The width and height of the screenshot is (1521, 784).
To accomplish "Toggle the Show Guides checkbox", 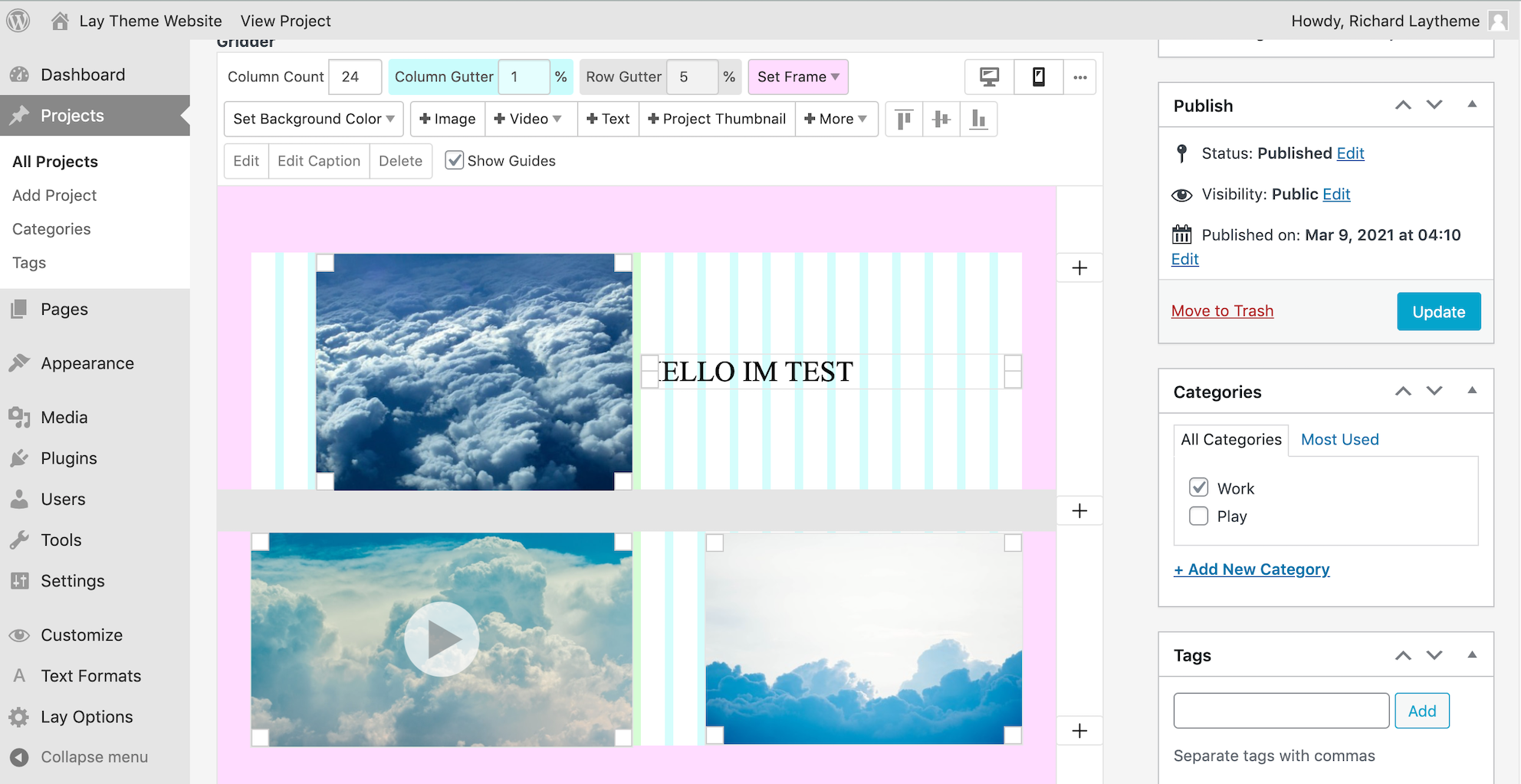I will point(455,160).
